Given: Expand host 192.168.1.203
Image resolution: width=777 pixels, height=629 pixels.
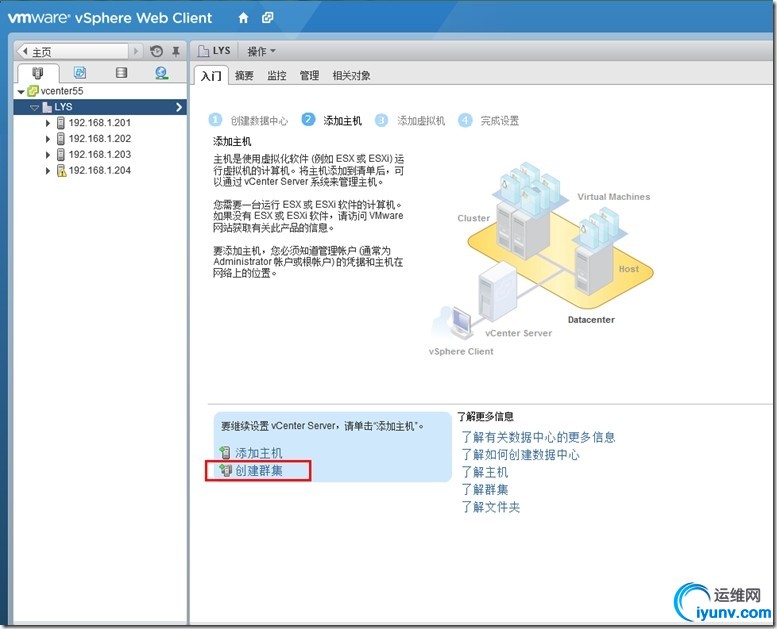Looking at the screenshot, I should [48, 155].
